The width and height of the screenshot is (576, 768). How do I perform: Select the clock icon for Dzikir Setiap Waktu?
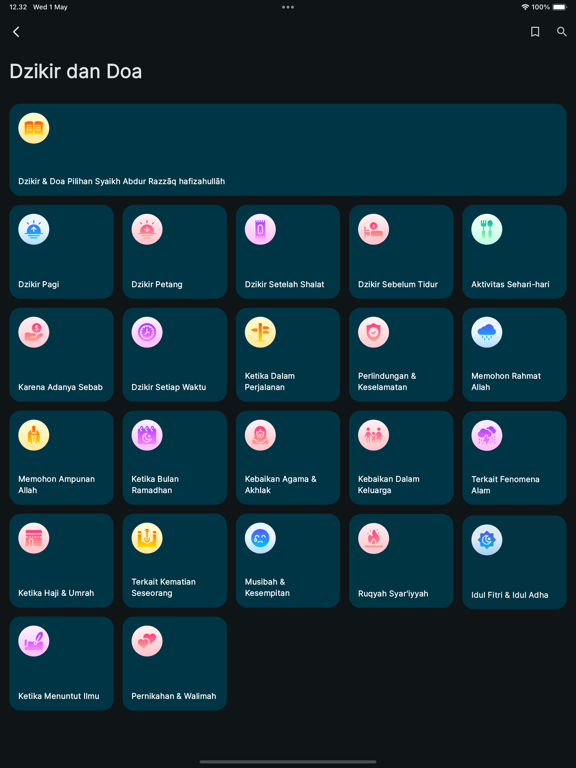(x=147, y=332)
